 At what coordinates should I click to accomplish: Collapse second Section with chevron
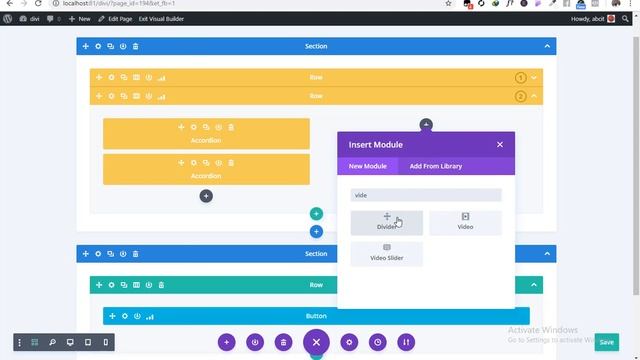[x=547, y=254]
